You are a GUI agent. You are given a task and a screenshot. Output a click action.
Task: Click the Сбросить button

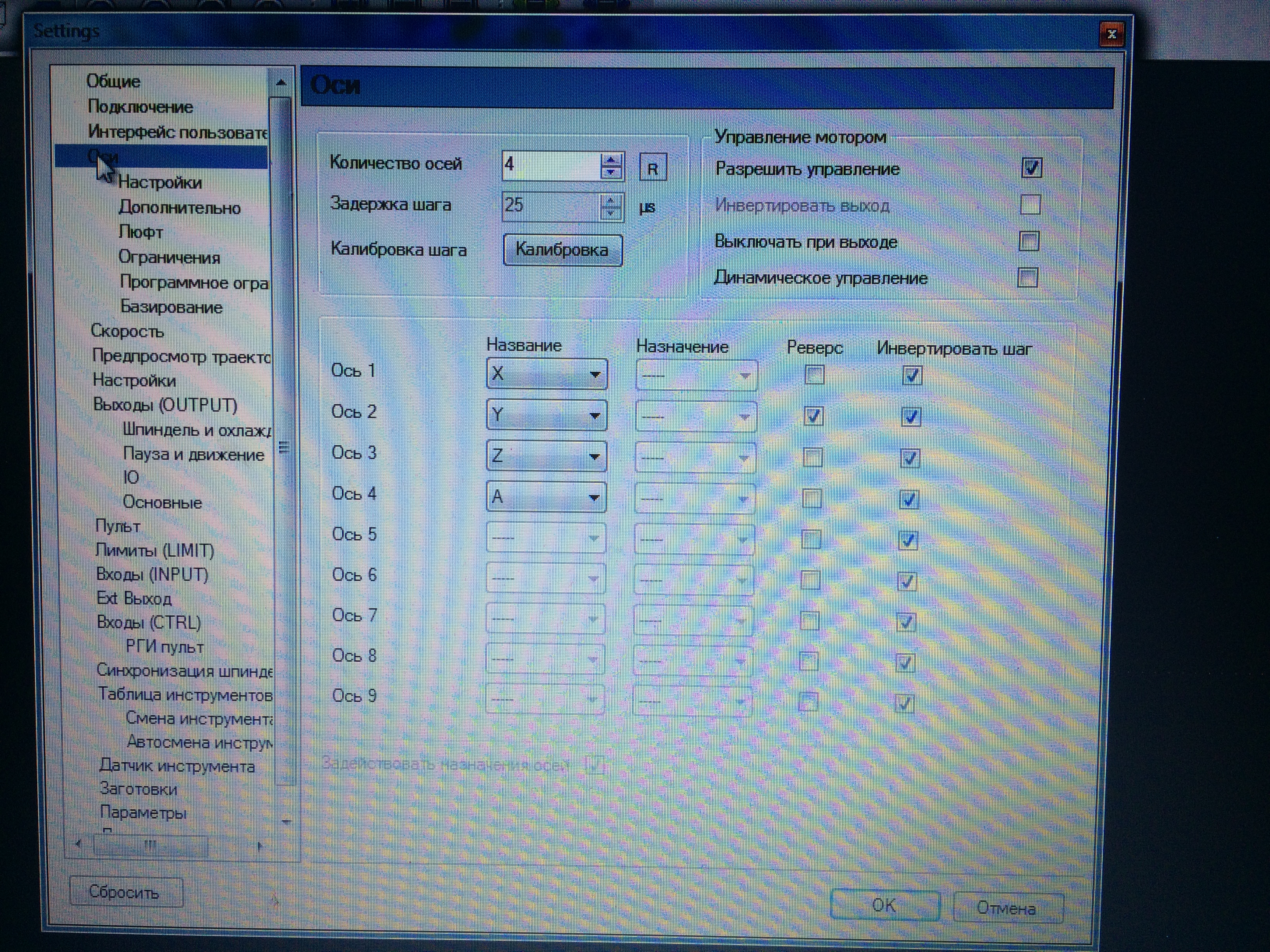click(126, 892)
